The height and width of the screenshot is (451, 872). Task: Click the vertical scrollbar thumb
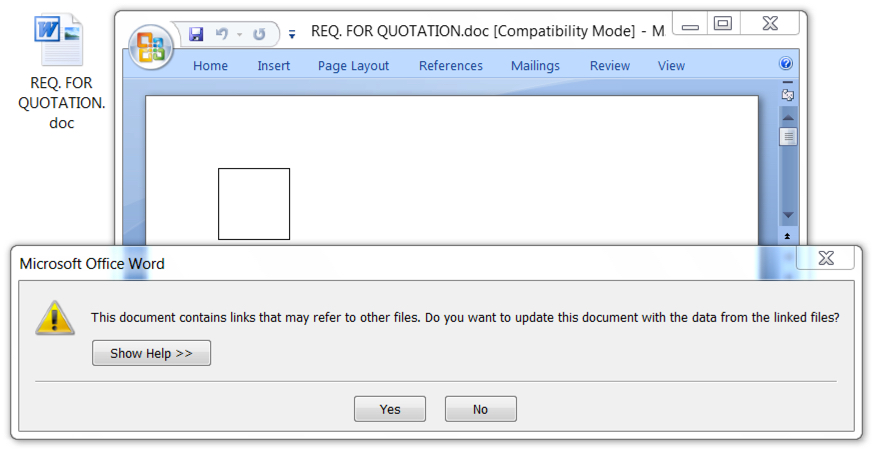[788, 136]
